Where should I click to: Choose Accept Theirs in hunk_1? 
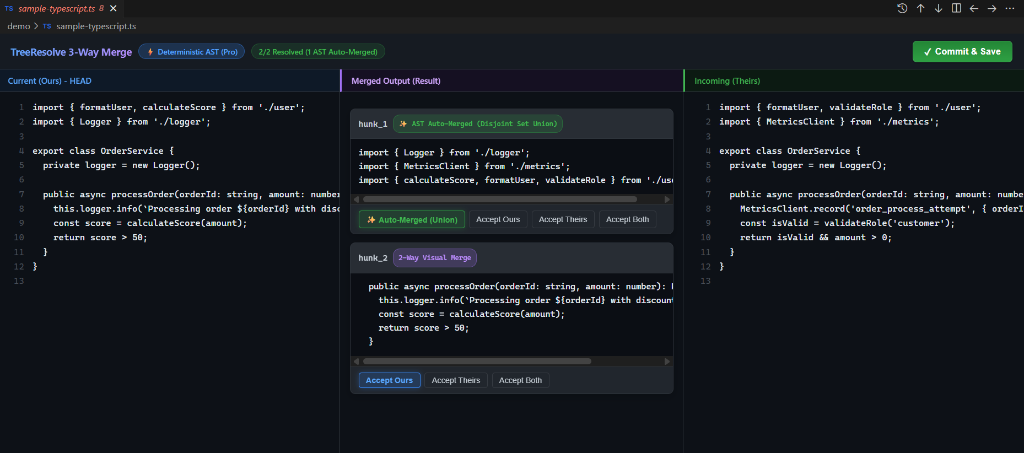pos(562,219)
